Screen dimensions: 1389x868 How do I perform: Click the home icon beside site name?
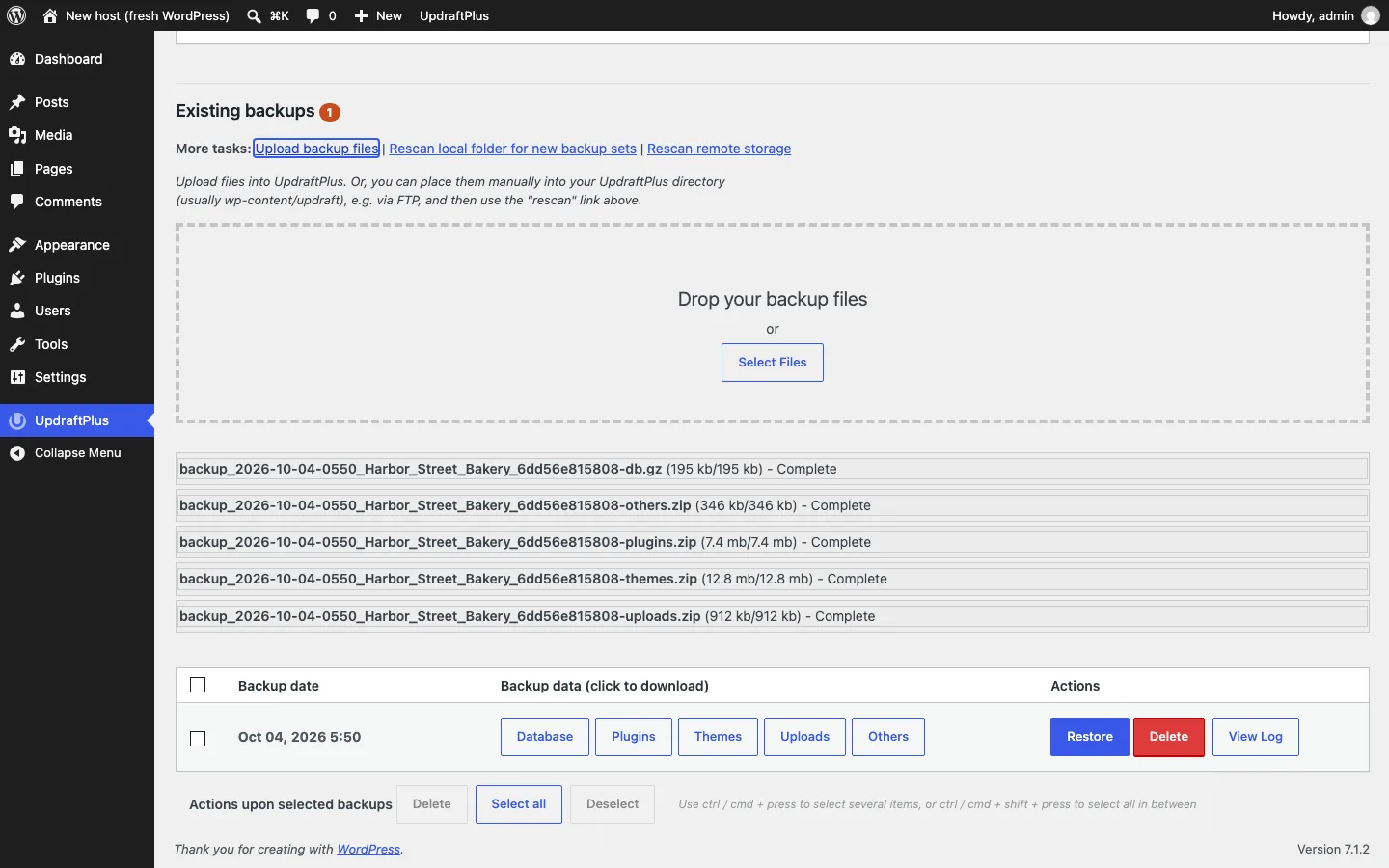click(50, 15)
